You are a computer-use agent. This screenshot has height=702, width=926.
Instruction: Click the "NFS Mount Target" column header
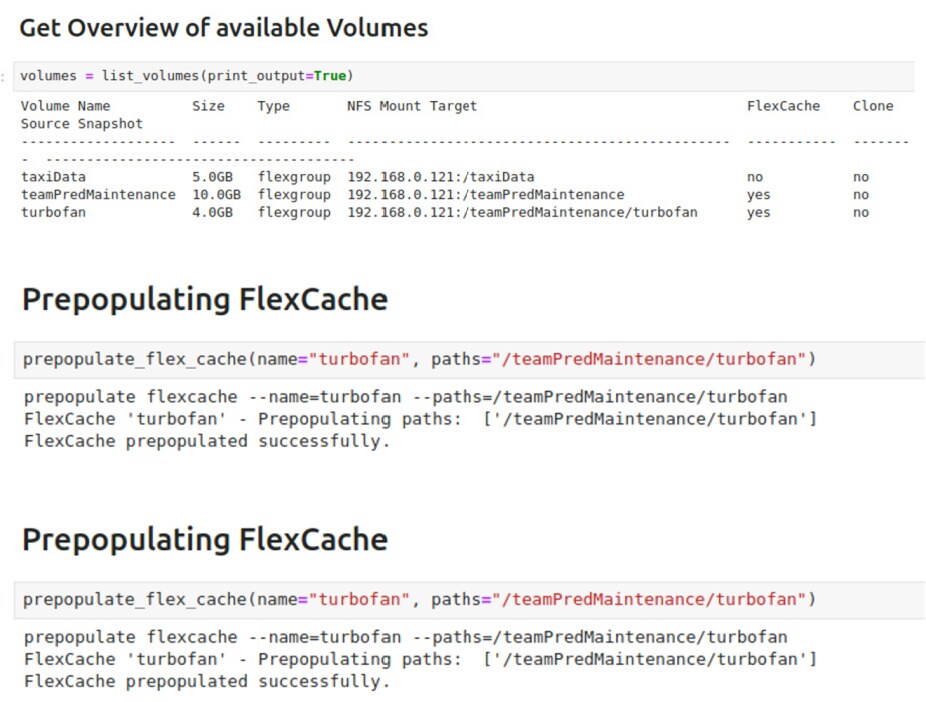coord(412,106)
